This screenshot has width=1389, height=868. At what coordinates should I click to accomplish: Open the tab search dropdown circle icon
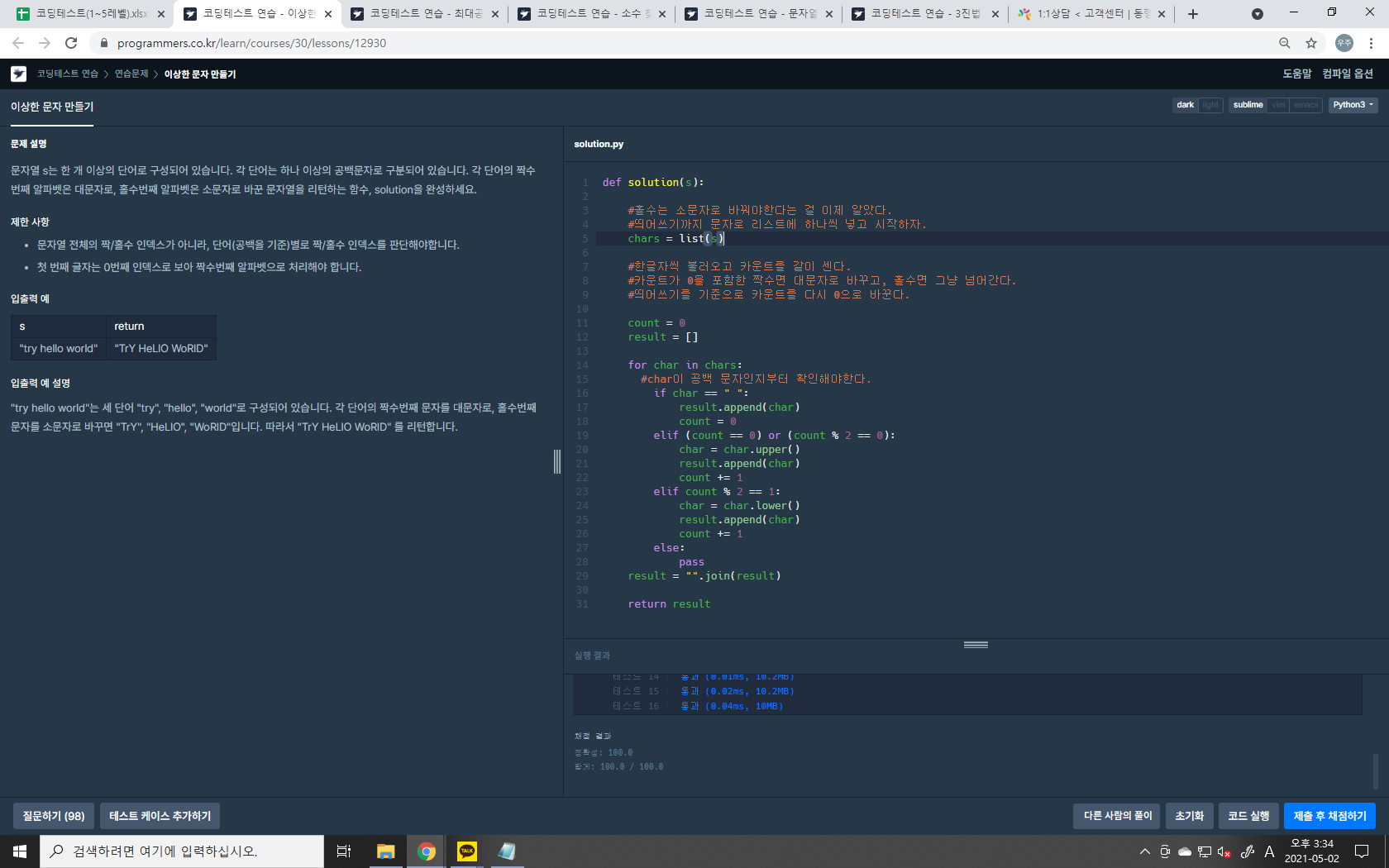click(1258, 14)
